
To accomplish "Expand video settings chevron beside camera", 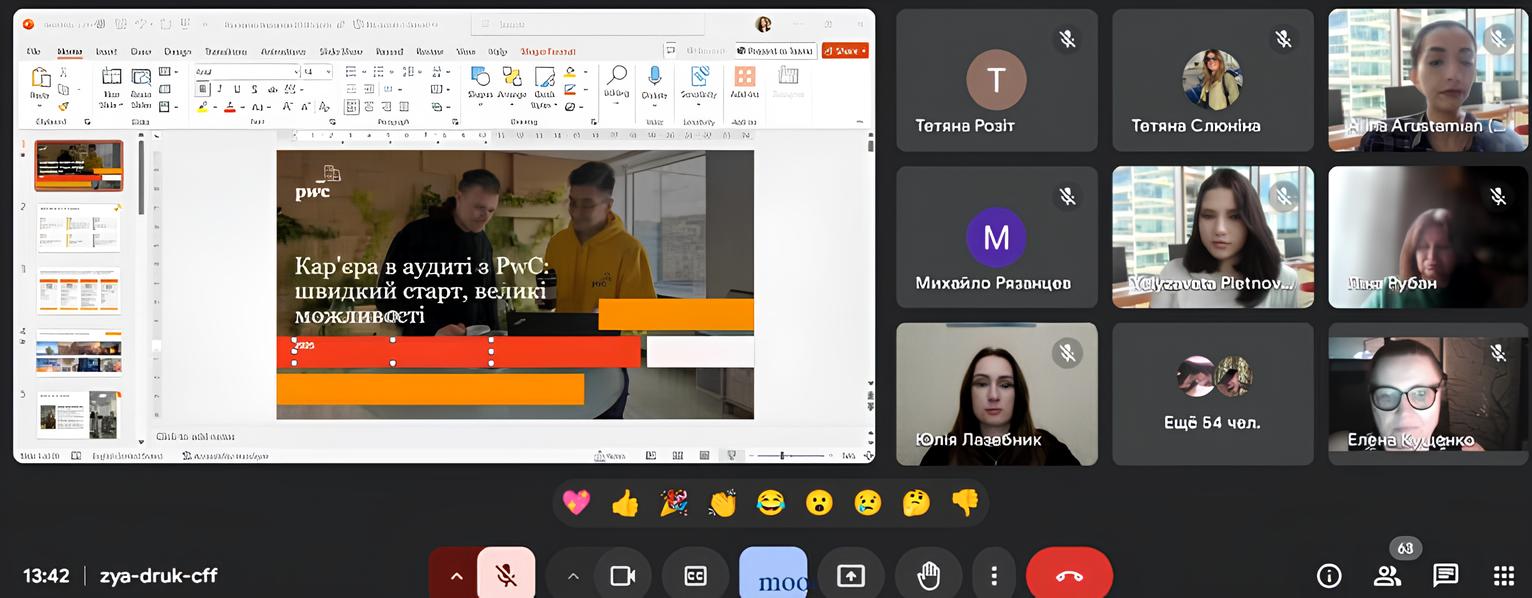I will 573,576.
